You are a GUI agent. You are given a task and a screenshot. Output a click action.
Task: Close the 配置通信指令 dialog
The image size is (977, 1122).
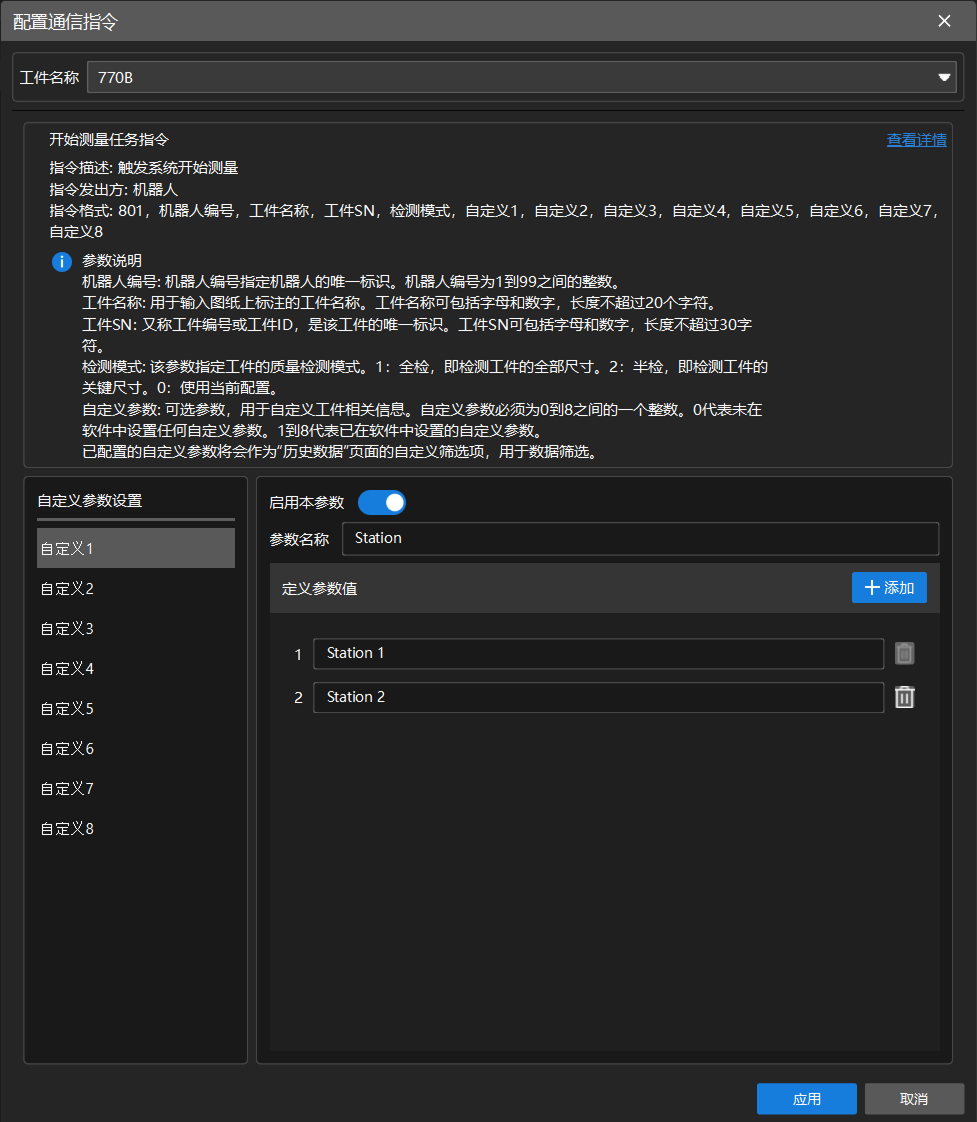(x=943, y=20)
